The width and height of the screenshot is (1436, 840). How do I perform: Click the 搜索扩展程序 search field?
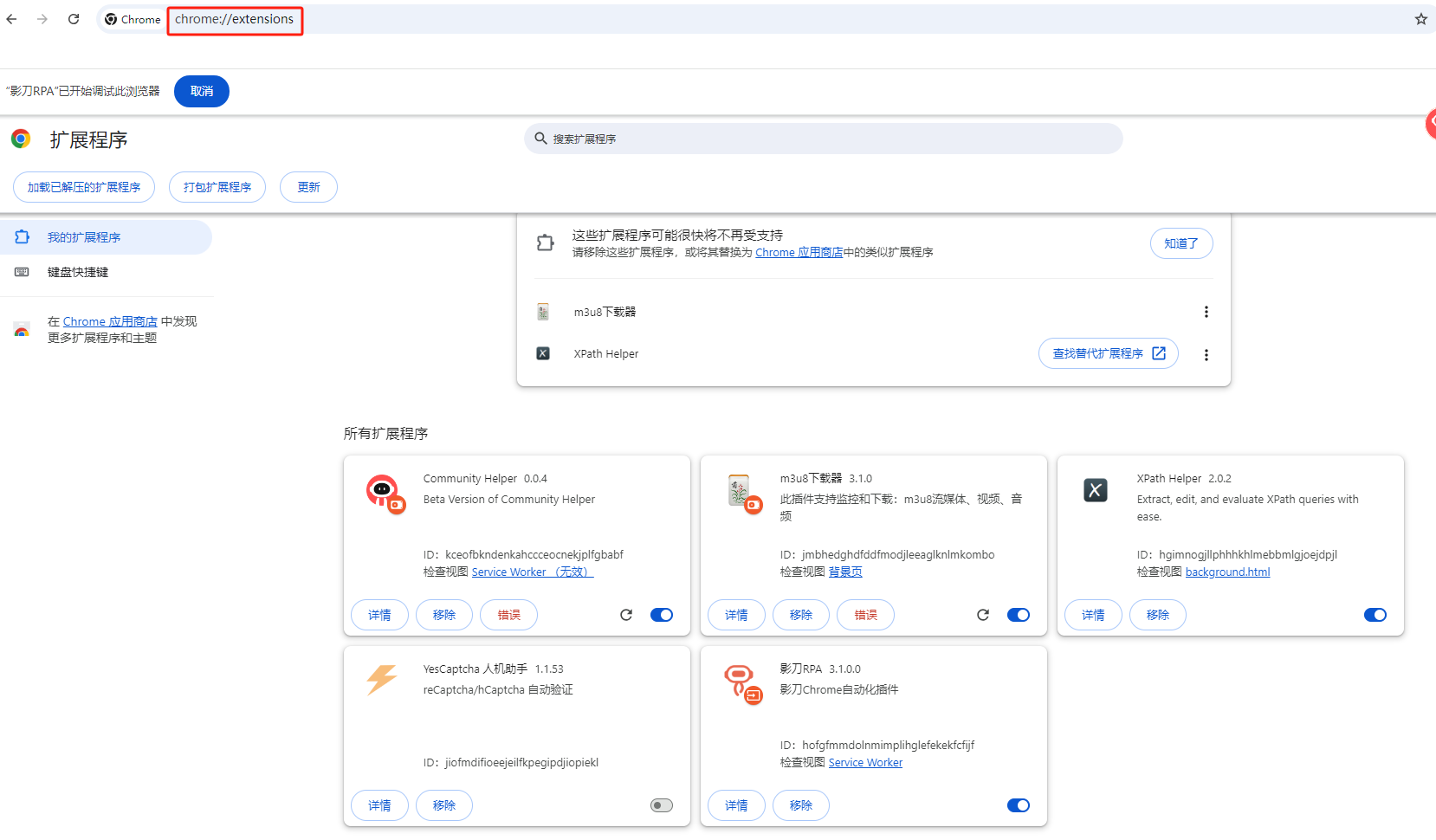[823, 139]
